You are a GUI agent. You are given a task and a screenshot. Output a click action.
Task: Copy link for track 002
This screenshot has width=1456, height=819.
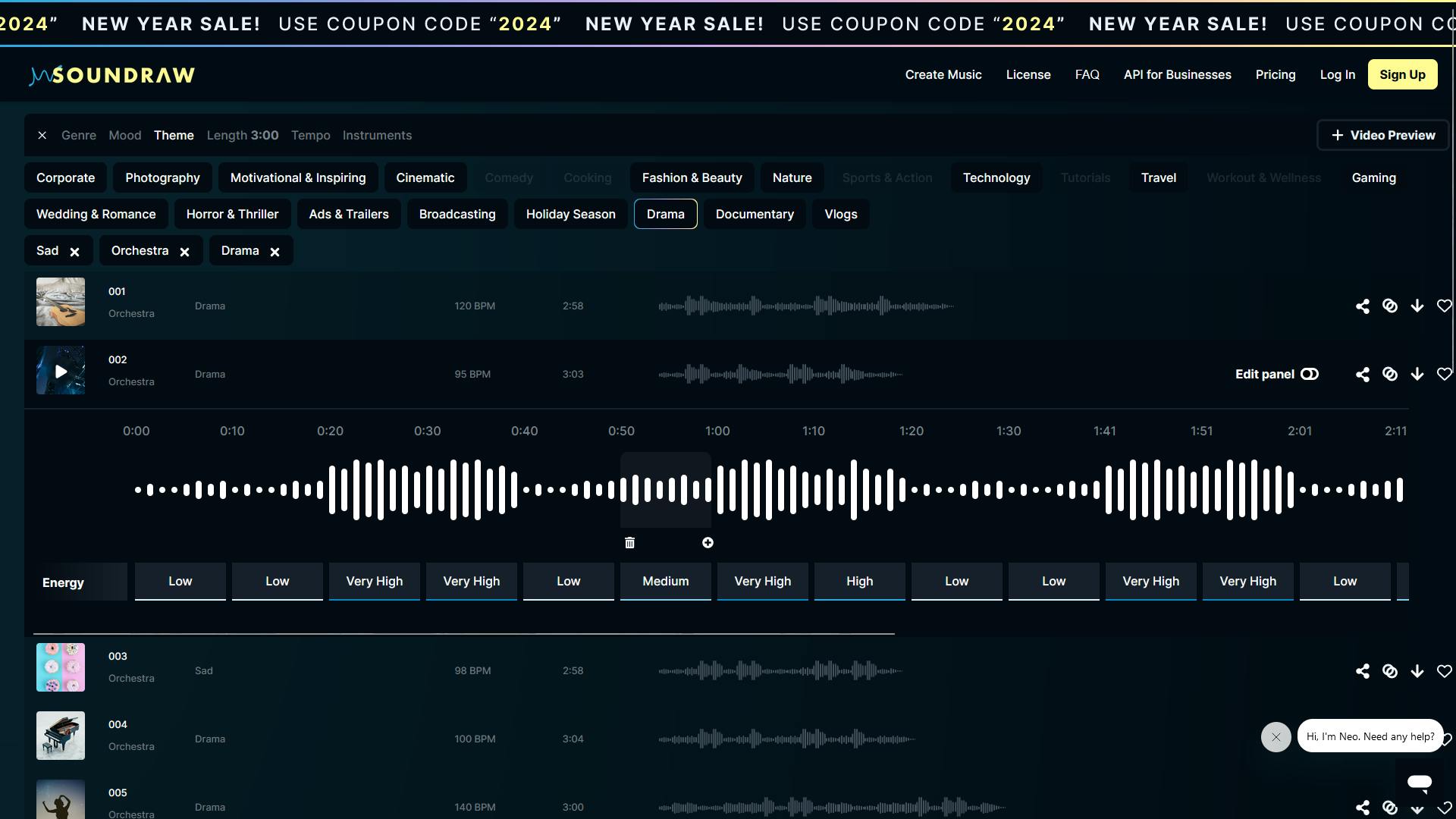coord(1389,375)
